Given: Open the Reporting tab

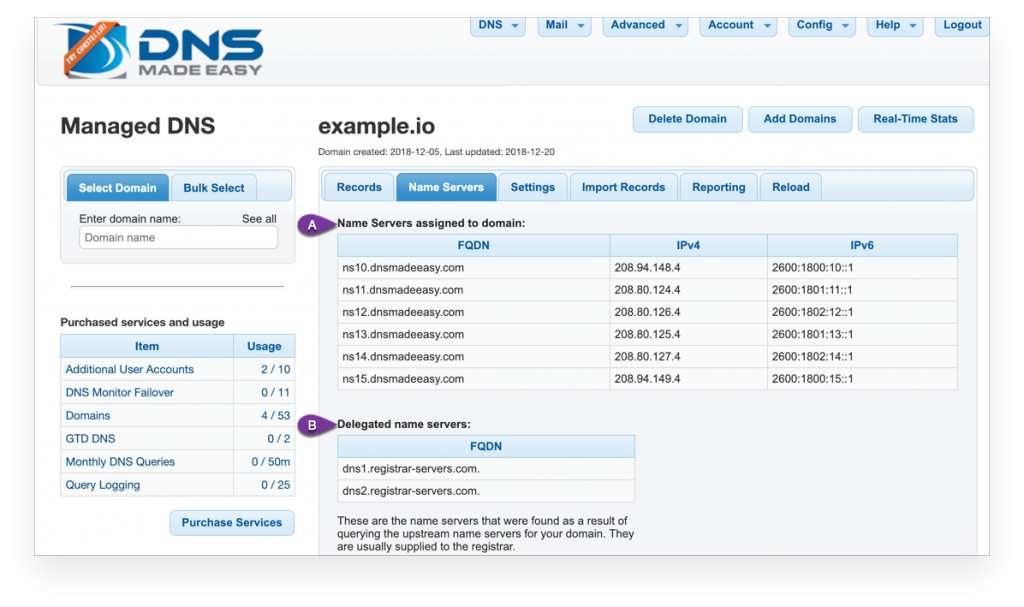Looking at the screenshot, I should pos(718,187).
